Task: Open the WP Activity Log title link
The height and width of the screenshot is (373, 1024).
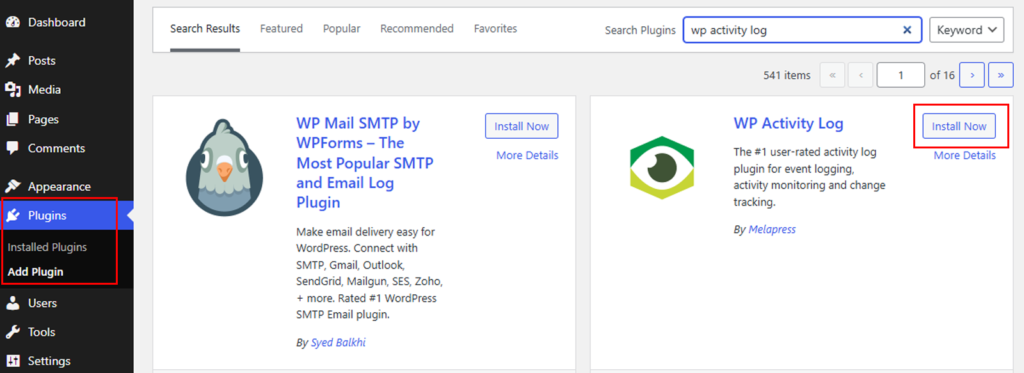Action: pos(788,123)
